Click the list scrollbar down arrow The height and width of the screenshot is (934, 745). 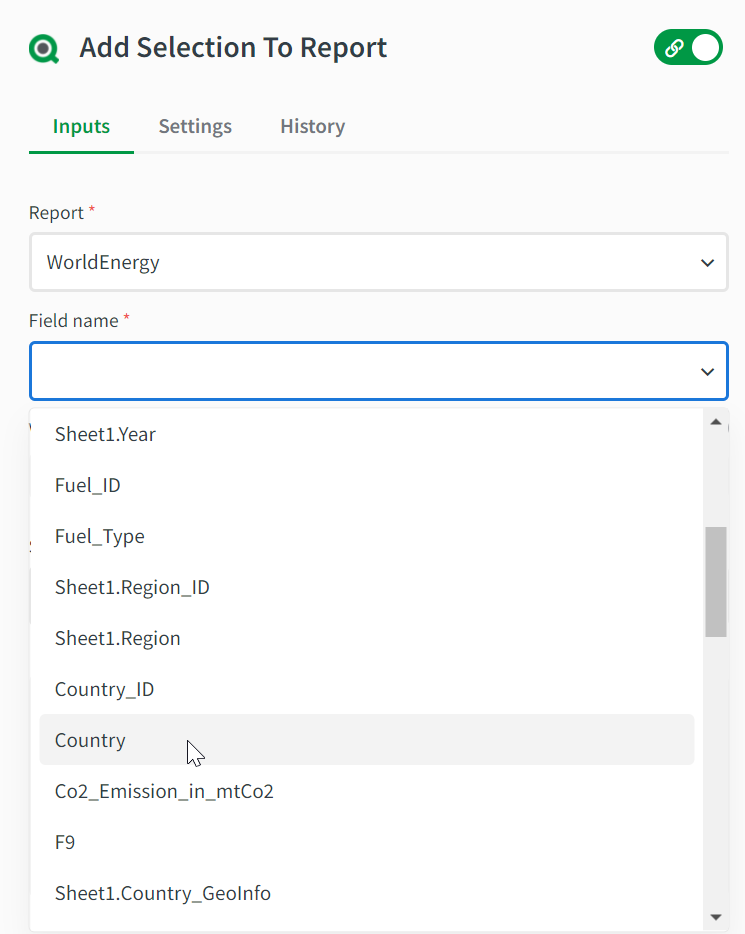[715, 916]
